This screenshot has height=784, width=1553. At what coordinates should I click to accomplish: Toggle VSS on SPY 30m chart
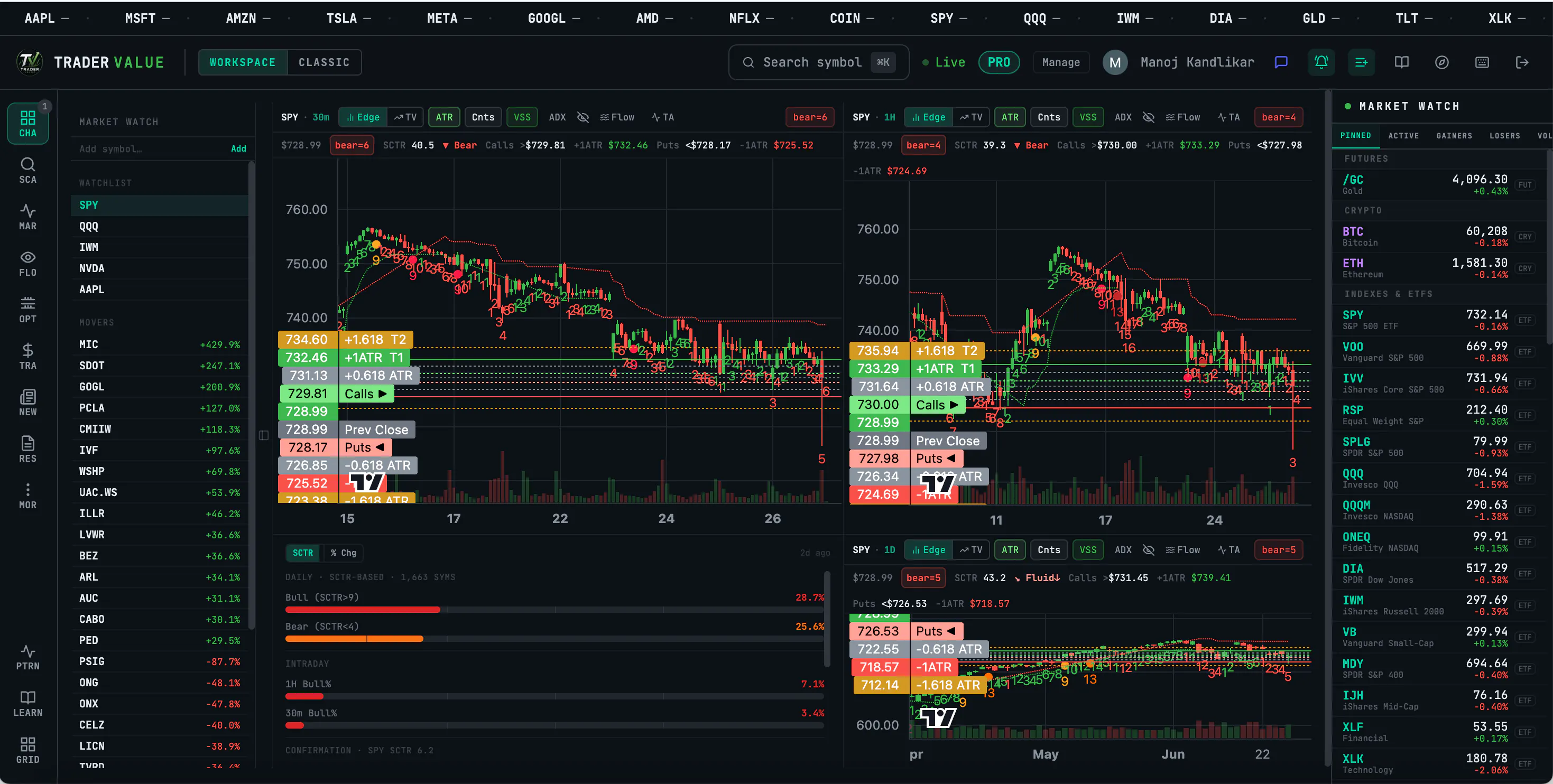click(x=522, y=117)
